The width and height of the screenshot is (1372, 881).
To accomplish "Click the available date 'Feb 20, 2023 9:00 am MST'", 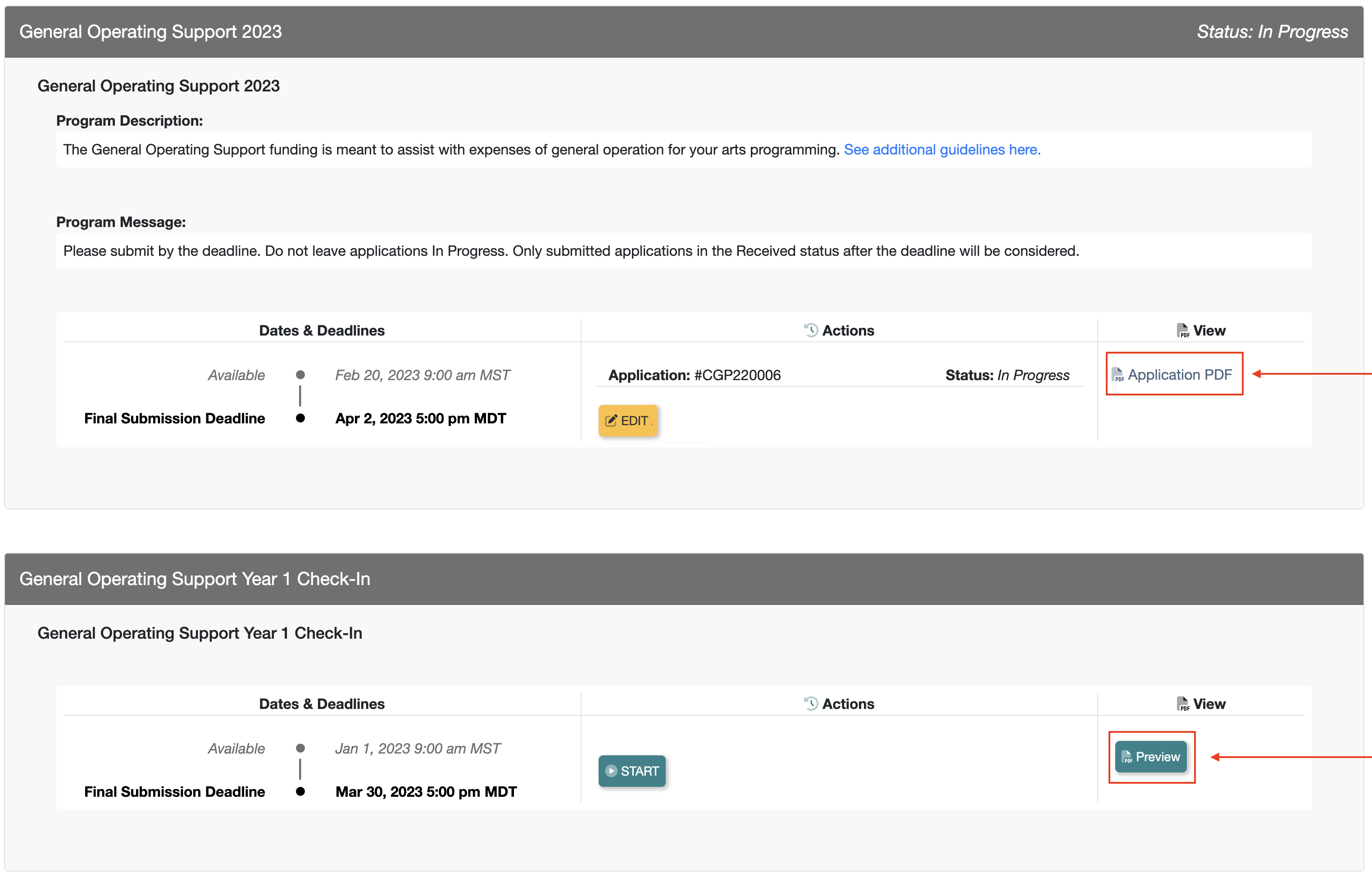I will click(422, 375).
